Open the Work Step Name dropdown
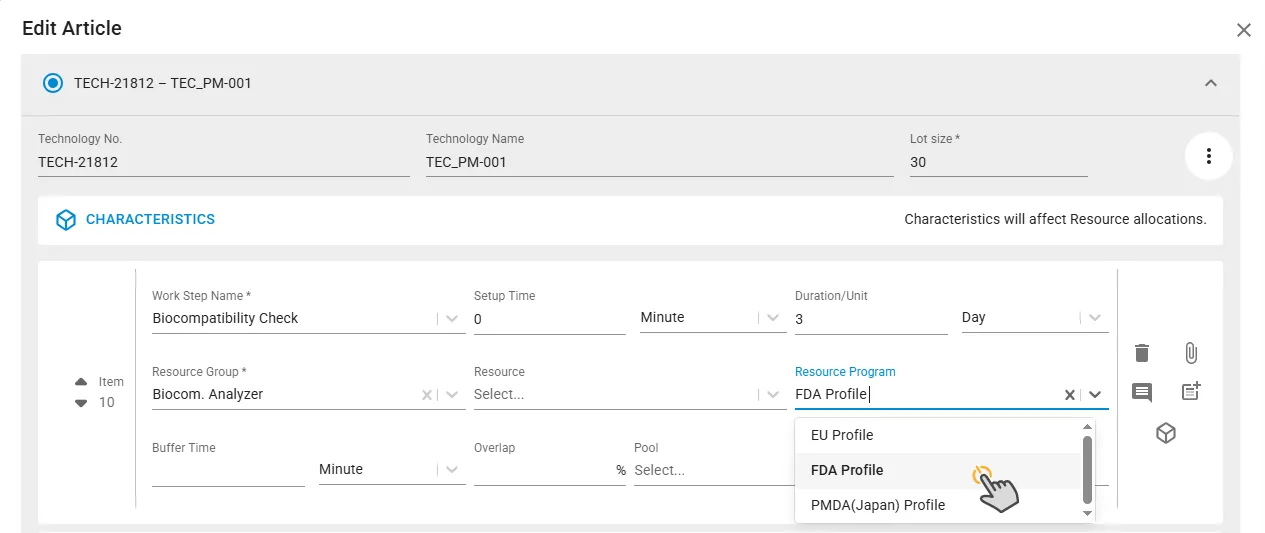 click(x=452, y=318)
